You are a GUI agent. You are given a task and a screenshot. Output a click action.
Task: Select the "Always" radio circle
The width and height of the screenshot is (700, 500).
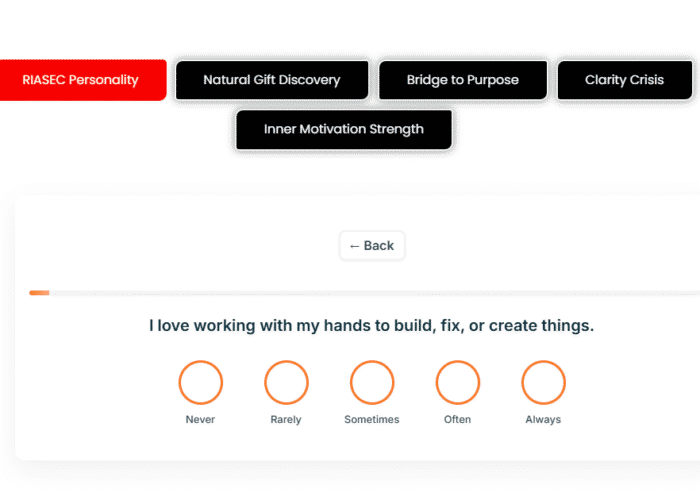pos(544,382)
